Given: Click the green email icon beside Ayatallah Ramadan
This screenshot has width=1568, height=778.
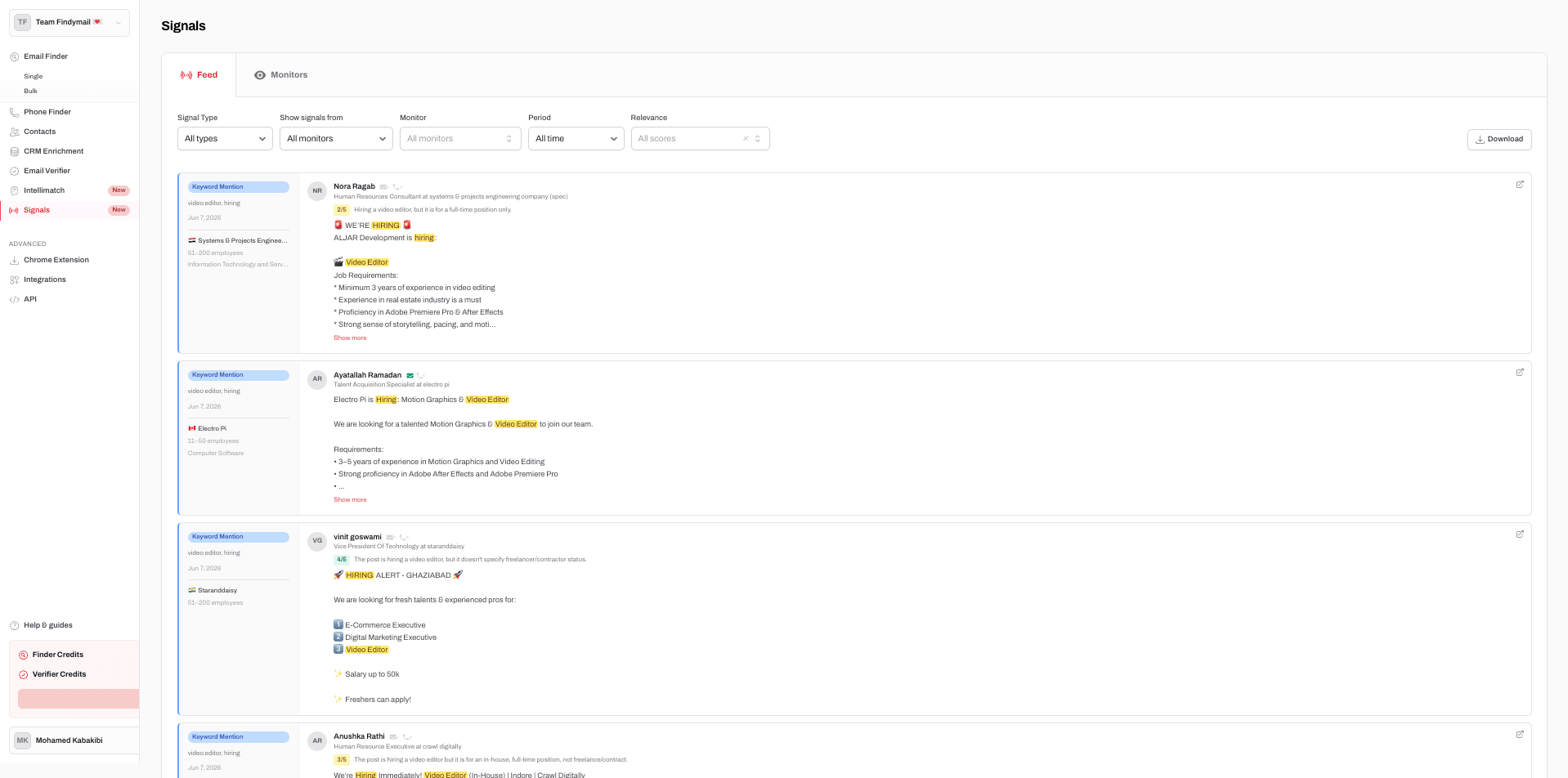Looking at the screenshot, I should [x=410, y=376].
